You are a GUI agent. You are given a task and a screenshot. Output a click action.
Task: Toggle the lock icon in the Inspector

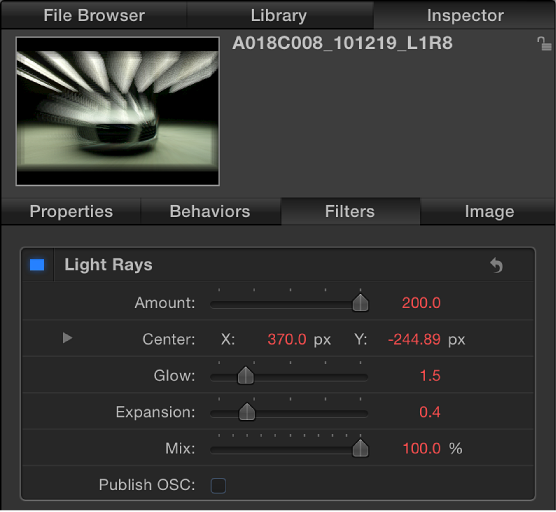pyautogui.click(x=544, y=44)
